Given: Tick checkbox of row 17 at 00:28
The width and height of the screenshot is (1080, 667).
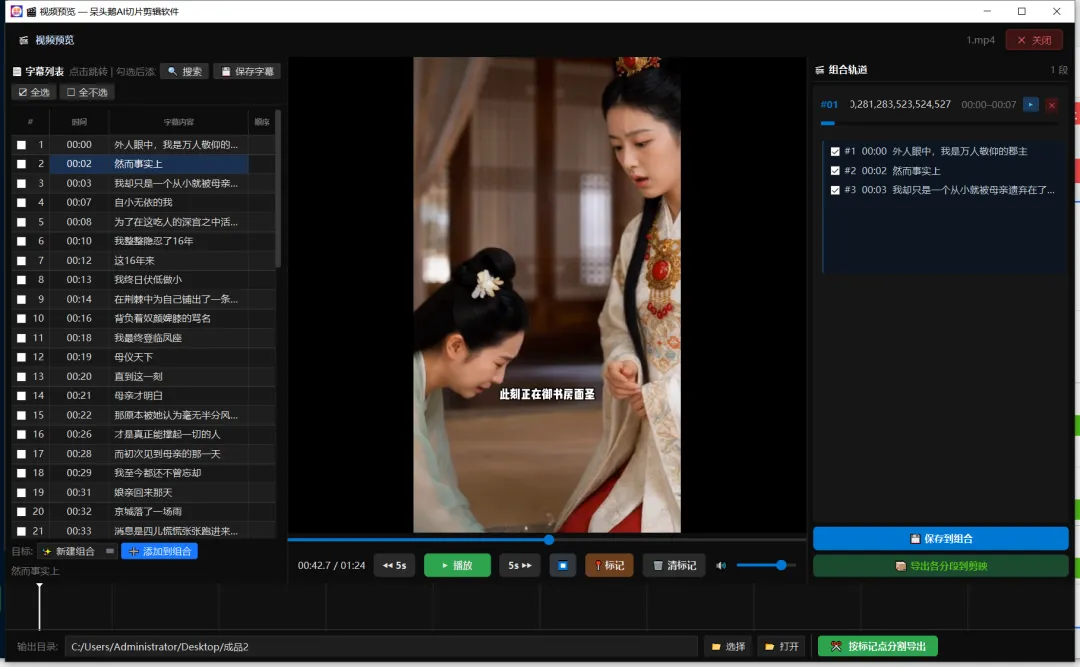Looking at the screenshot, I should point(21,454).
